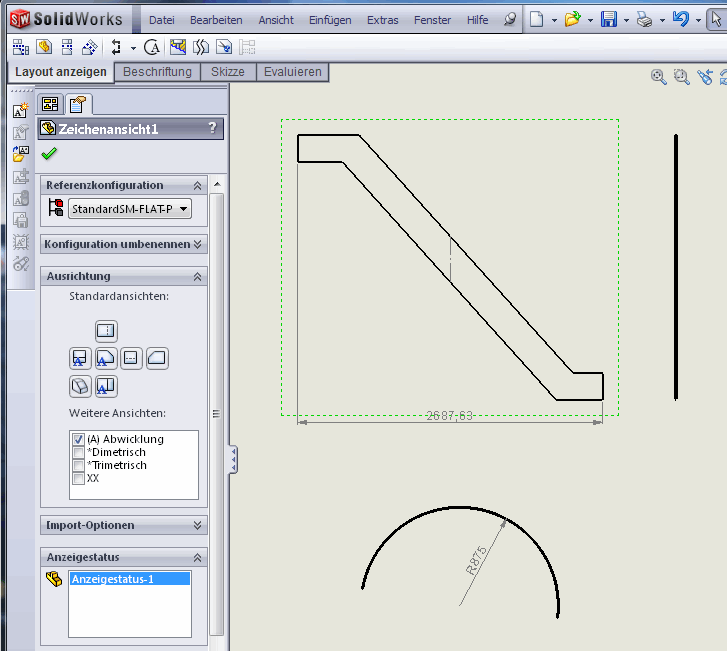Check the *Trimetrisch view checkbox
The image size is (727, 651).
(x=79, y=465)
